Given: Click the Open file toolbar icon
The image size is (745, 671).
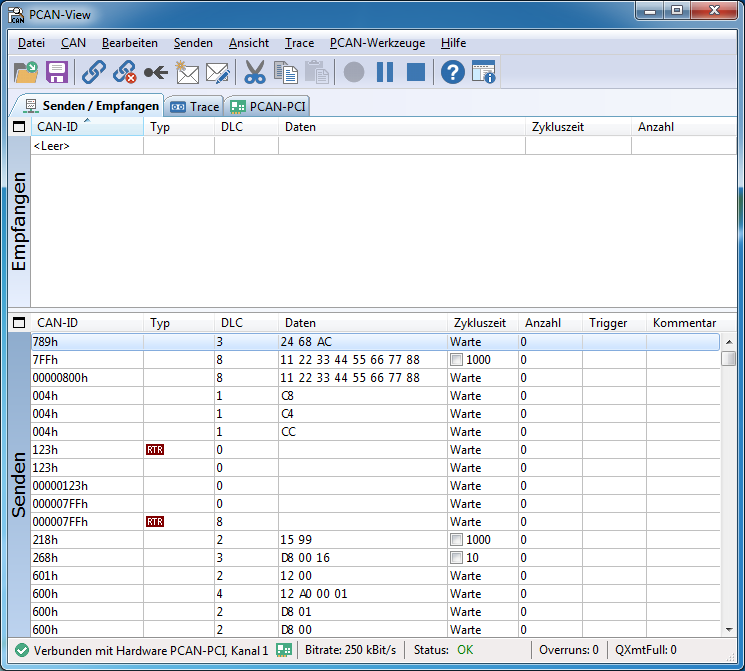Looking at the screenshot, I should click(26, 72).
